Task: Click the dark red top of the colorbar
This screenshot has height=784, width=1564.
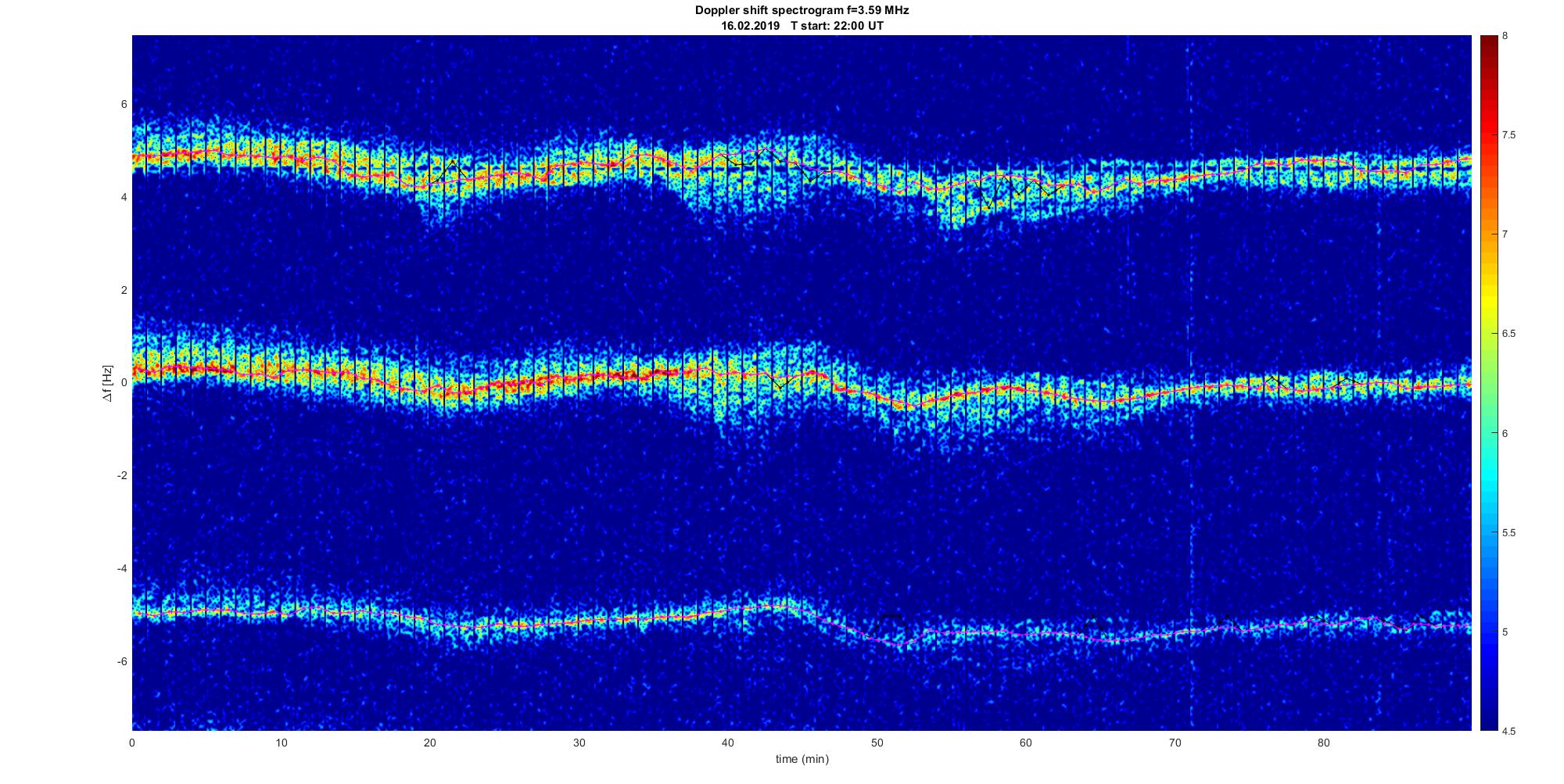Action: pyautogui.click(x=1489, y=47)
